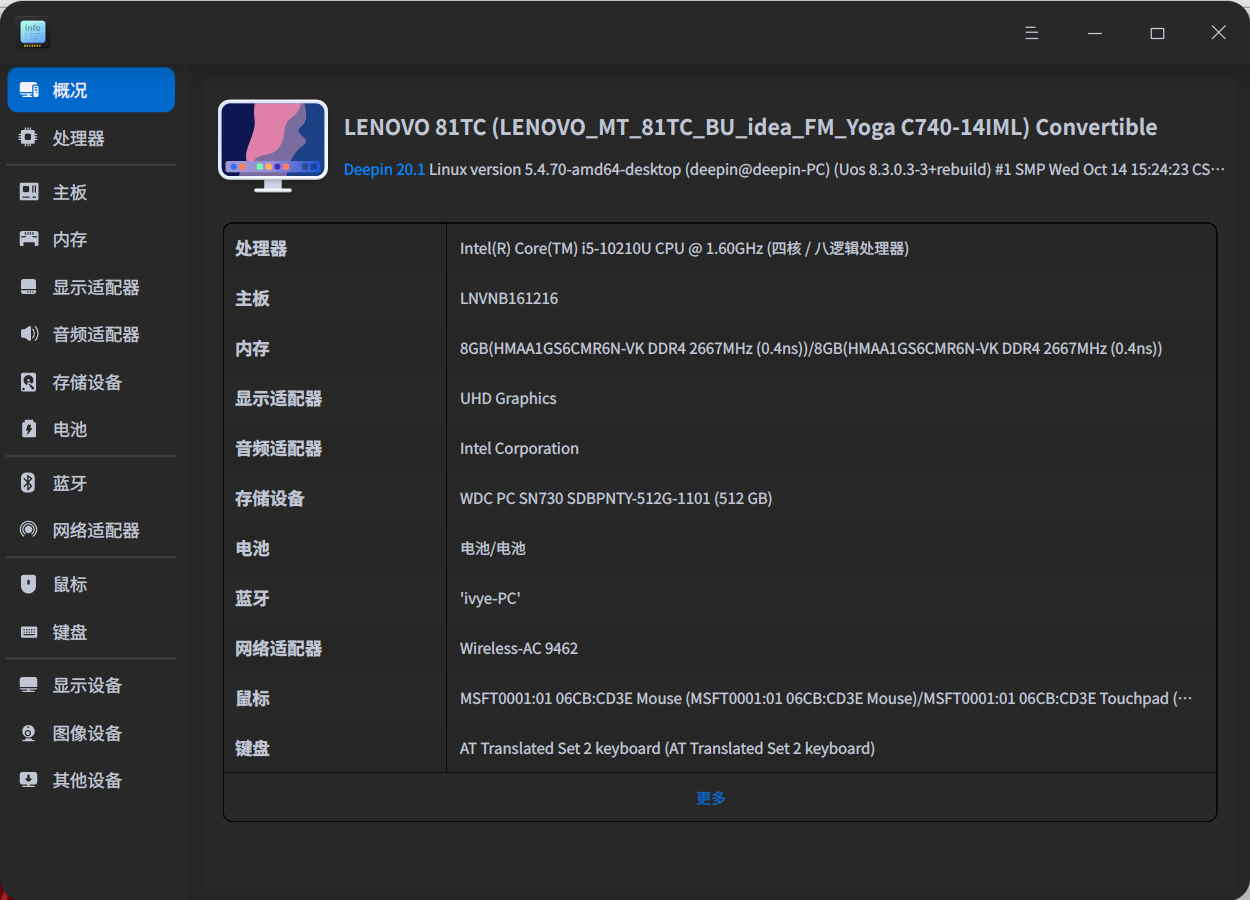This screenshot has width=1250, height=900.
Task: Click the 更多 link below the table
Action: click(x=711, y=798)
